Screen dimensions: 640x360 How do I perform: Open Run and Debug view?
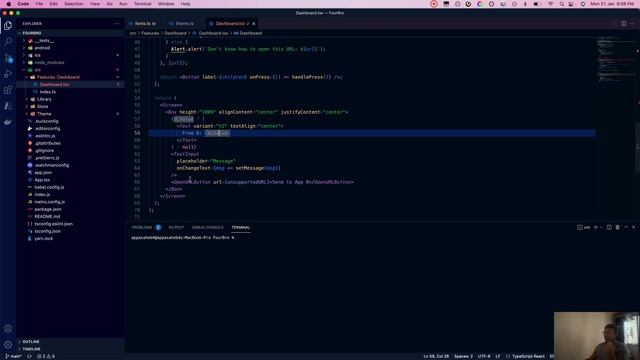(x=8, y=74)
